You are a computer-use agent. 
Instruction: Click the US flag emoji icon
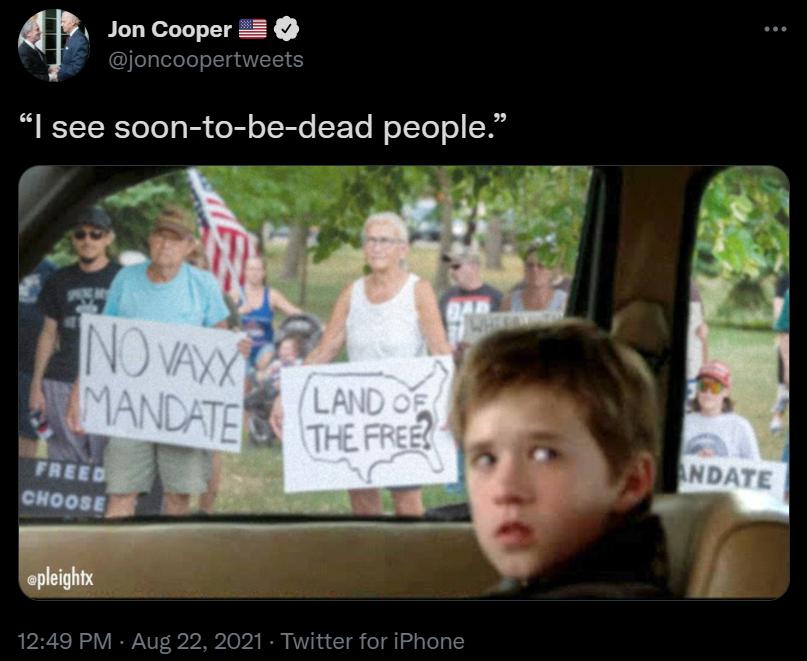(253, 29)
